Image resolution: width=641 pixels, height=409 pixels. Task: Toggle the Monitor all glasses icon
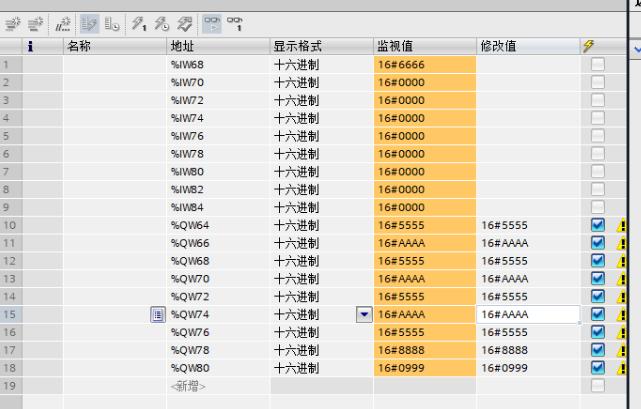pyautogui.click(x=212, y=24)
